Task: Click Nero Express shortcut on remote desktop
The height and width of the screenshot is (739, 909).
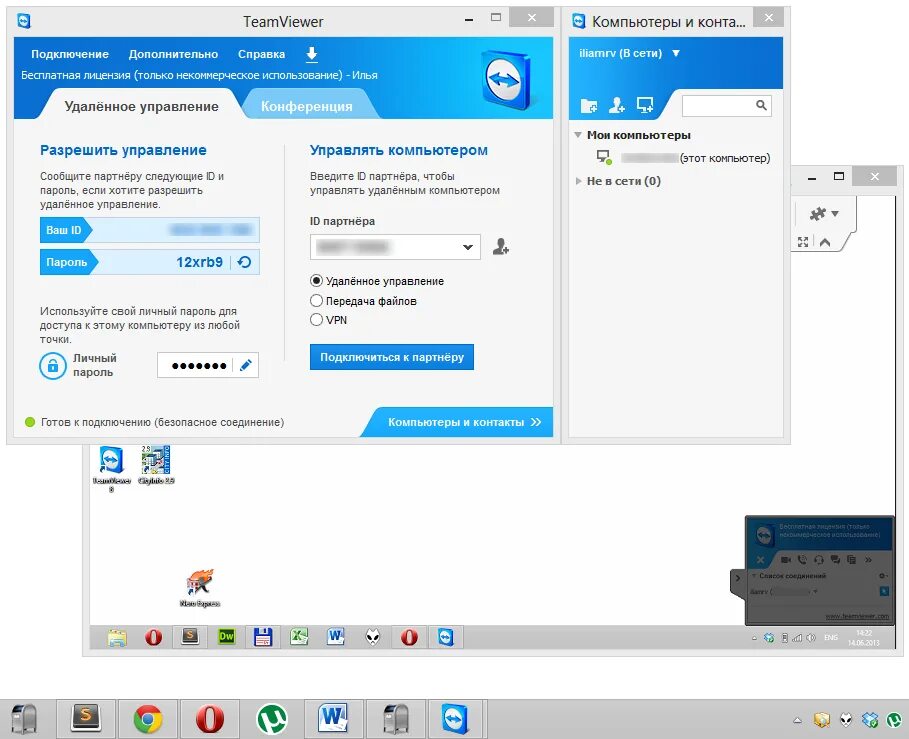Action: tap(200, 587)
